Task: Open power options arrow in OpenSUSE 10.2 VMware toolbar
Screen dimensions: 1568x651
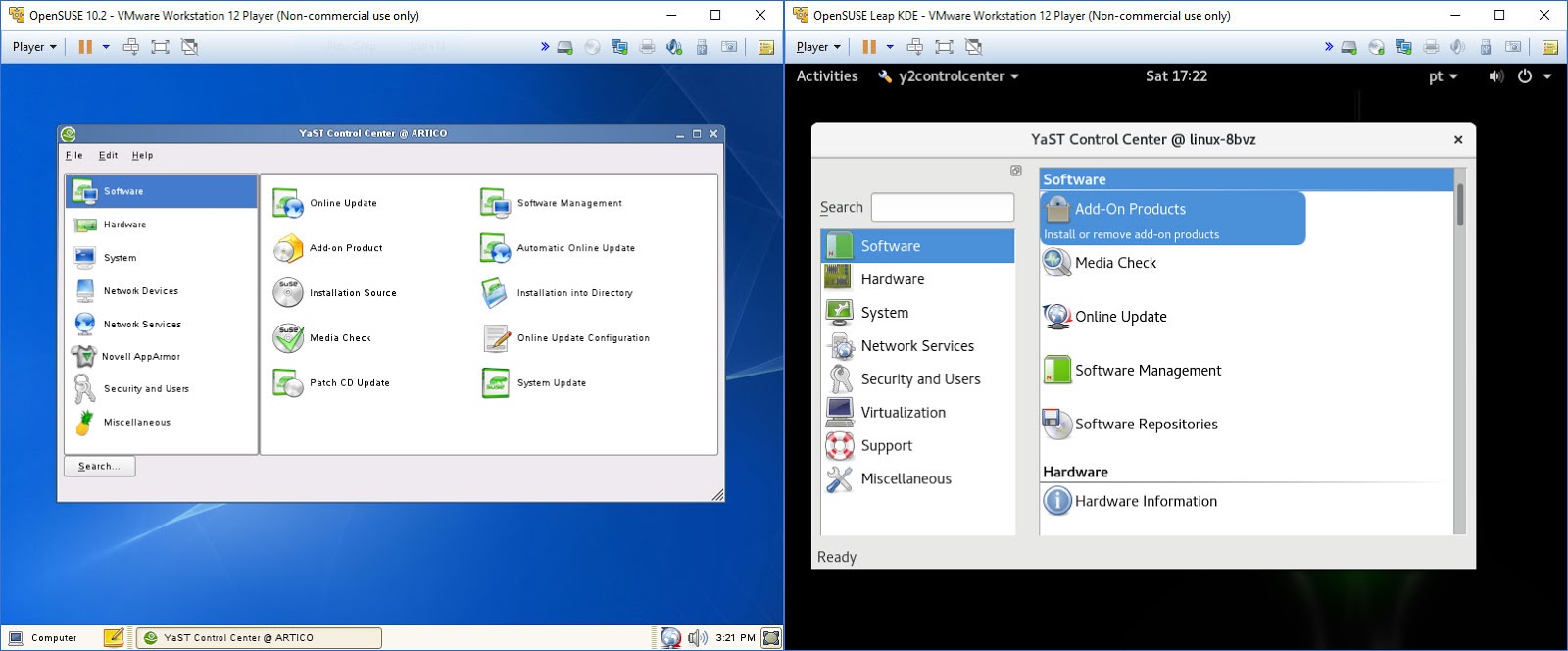Action: (x=106, y=46)
